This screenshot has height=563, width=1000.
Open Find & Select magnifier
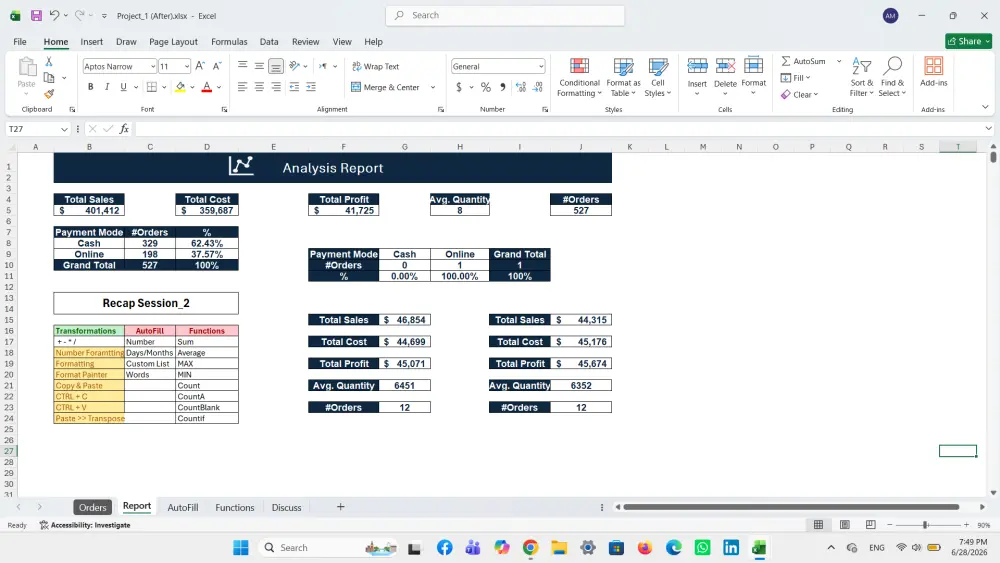pyautogui.click(x=892, y=78)
